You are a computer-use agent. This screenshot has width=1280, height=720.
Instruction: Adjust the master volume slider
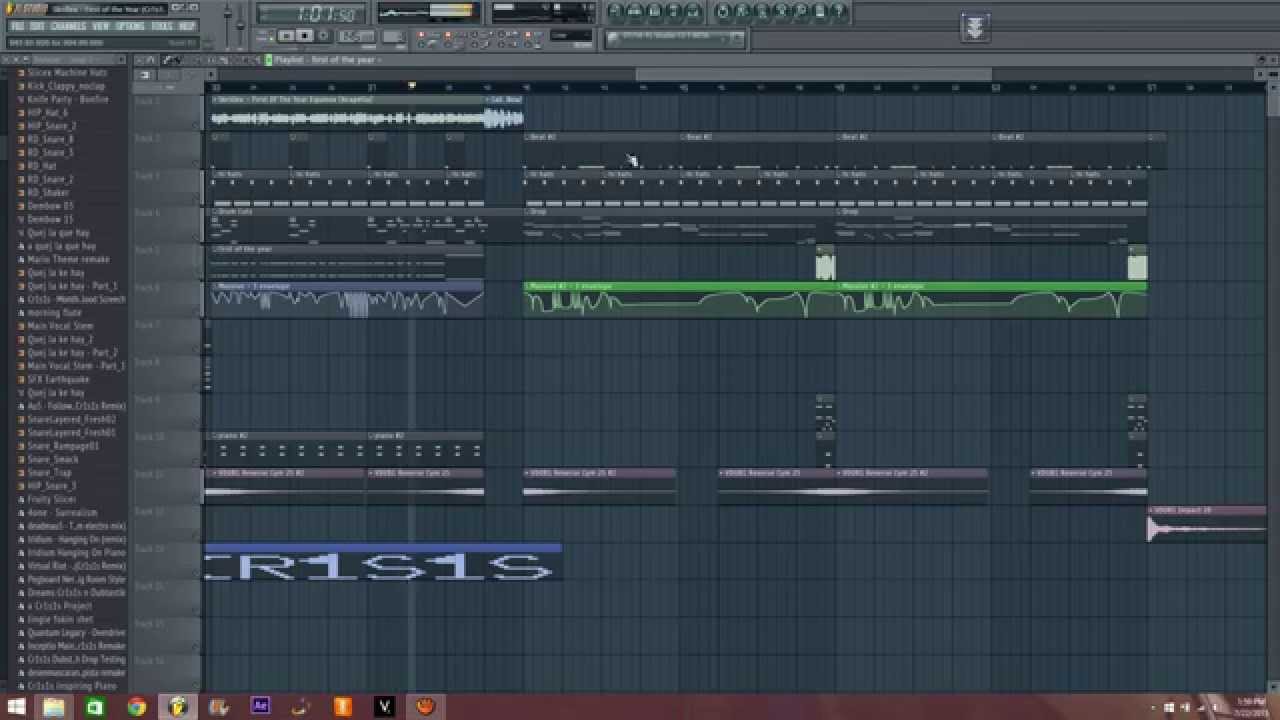pyautogui.click(x=228, y=15)
